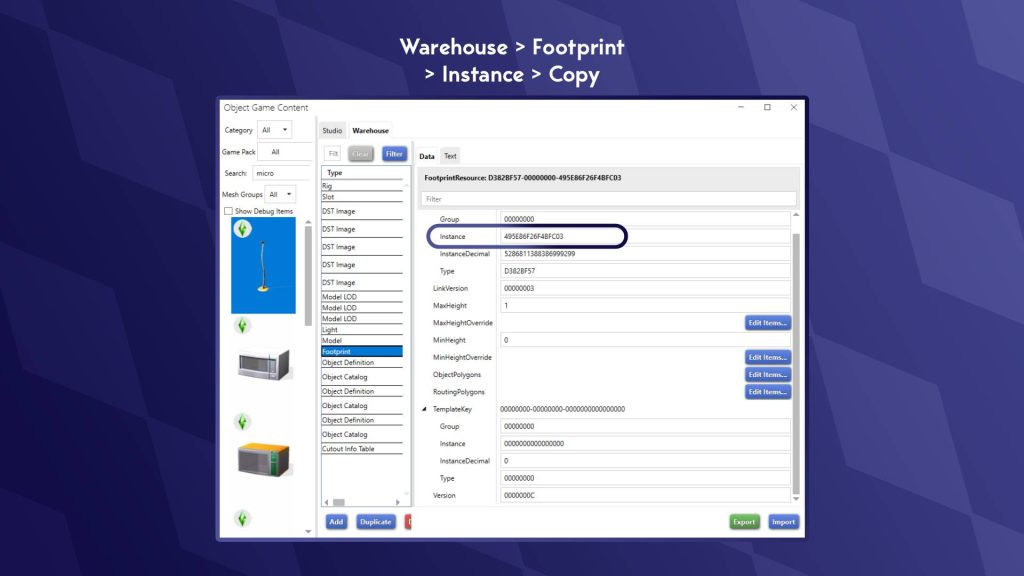
Task: Switch to the Text tab
Action: pos(450,156)
